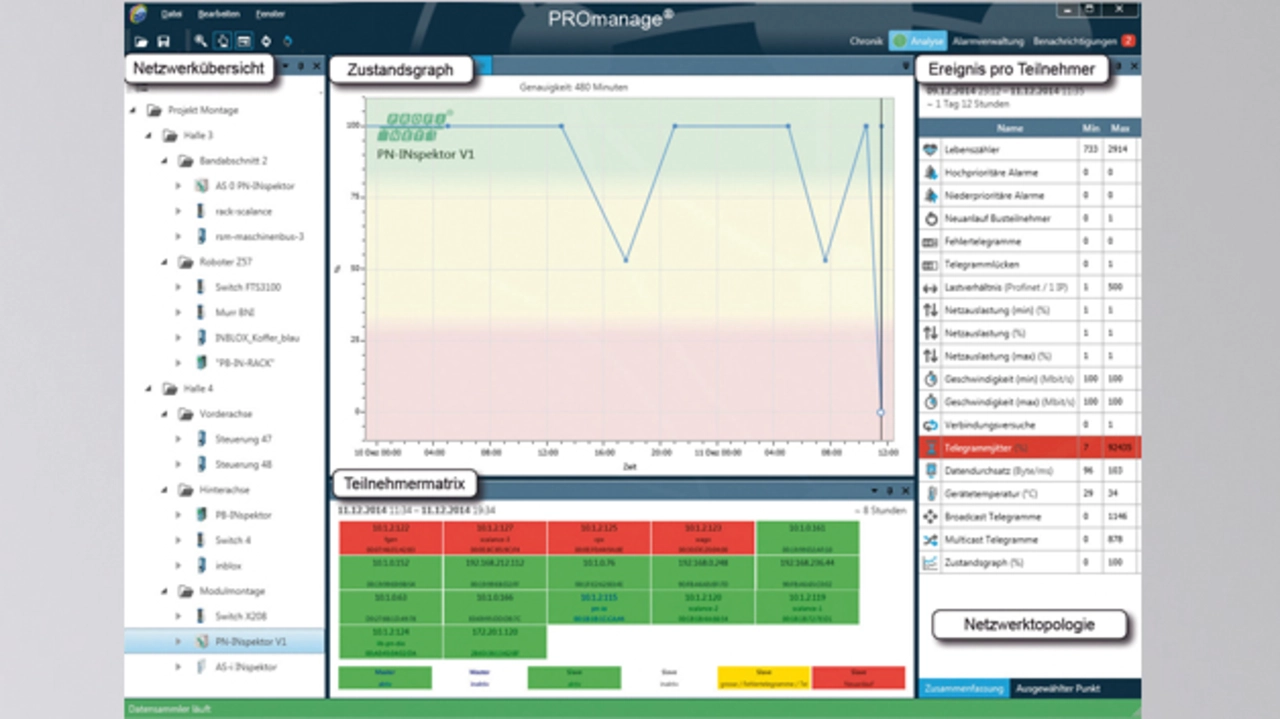Image resolution: width=1280 pixels, height=719 pixels.
Task: Select the magnifier zoom tool
Action: coord(201,41)
